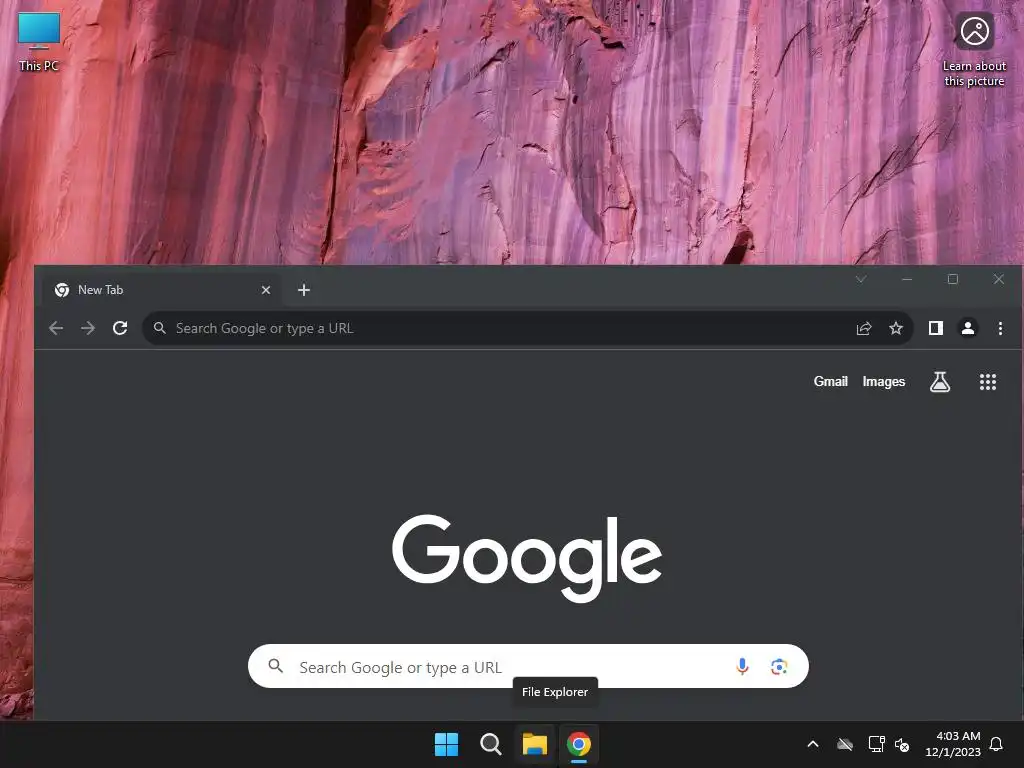The width and height of the screenshot is (1024, 768).
Task: Open Chrome's tab search chevron
Action: 861,279
